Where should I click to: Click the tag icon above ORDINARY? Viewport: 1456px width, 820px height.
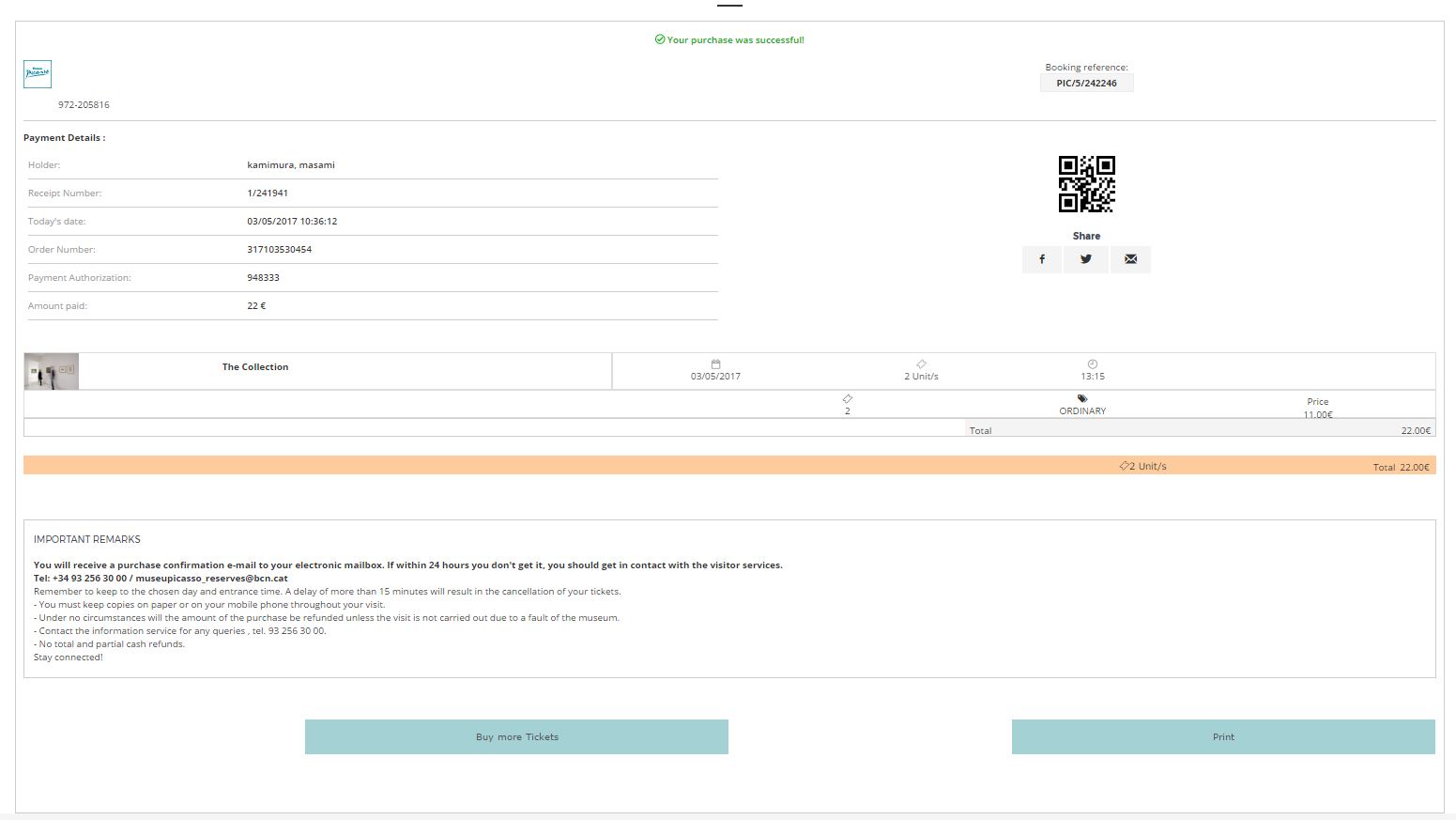1082,398
